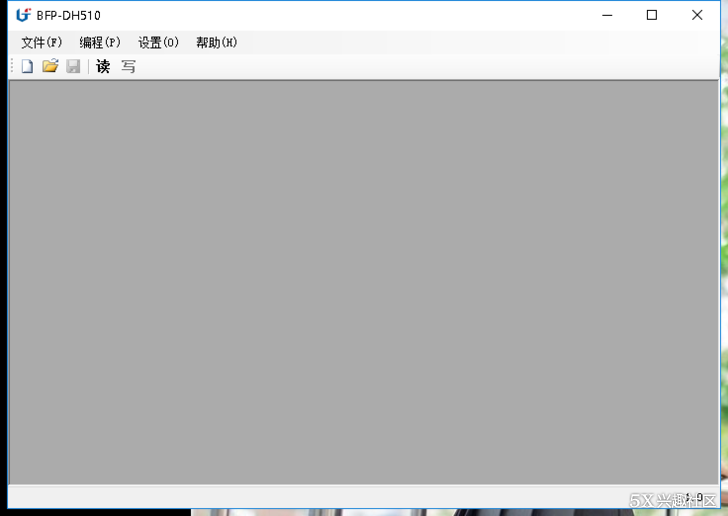Open the 编程(P) menu
728x516 pixels.
(100, 42)
